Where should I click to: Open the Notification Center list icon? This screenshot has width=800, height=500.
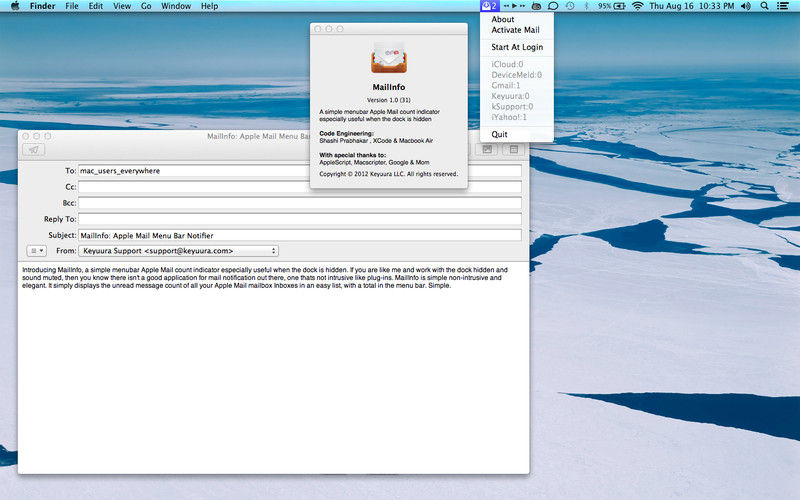(782, 6)
